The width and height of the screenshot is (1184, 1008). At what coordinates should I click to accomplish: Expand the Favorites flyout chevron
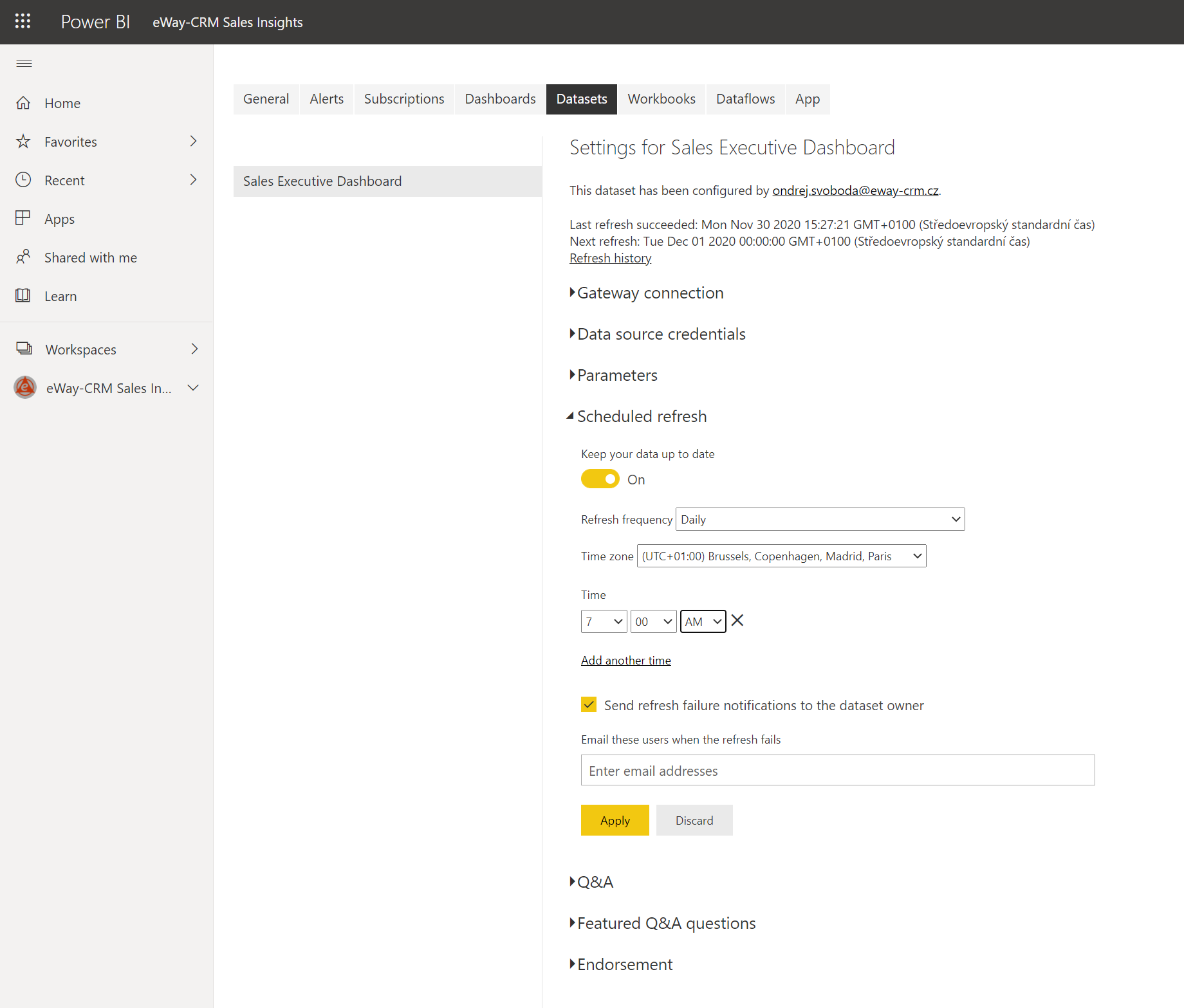[193, 141]
